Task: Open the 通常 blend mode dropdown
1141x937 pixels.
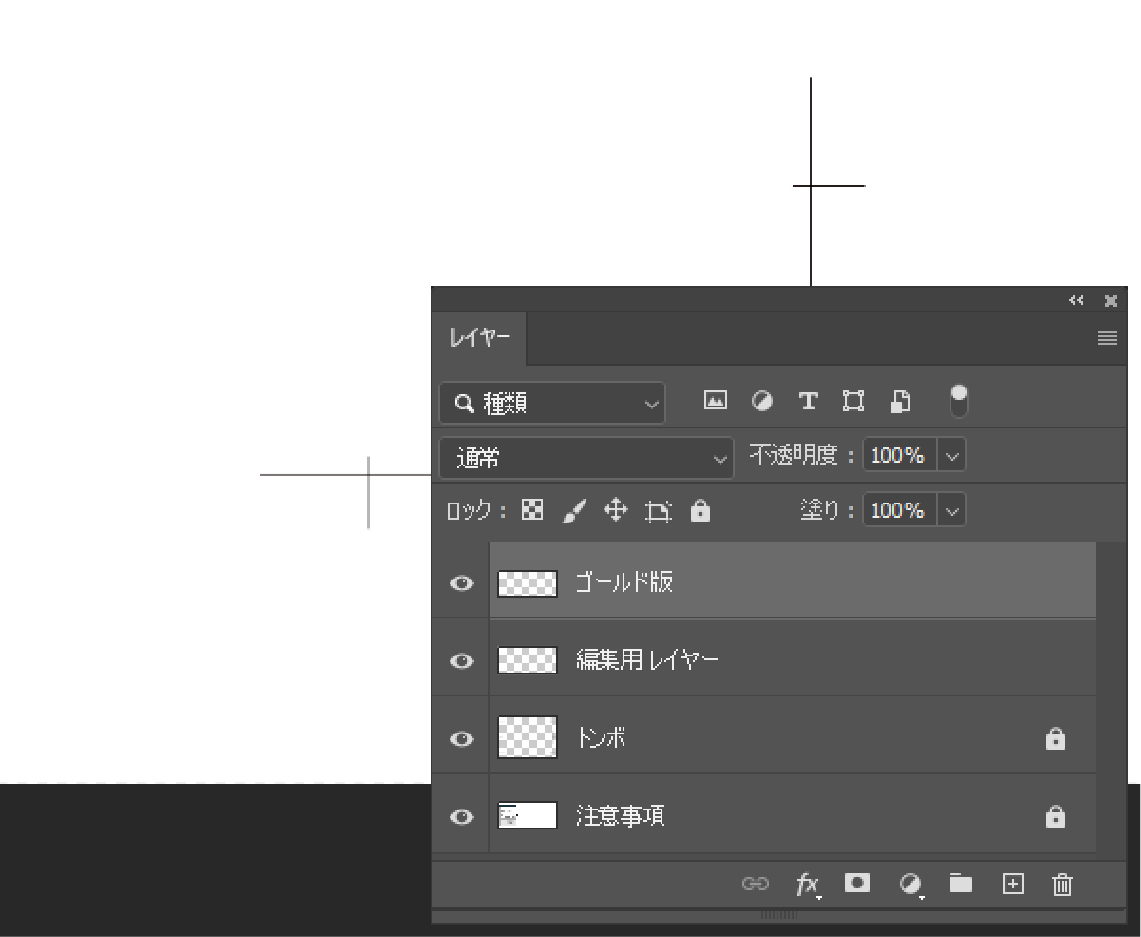Action: (587, 458)
